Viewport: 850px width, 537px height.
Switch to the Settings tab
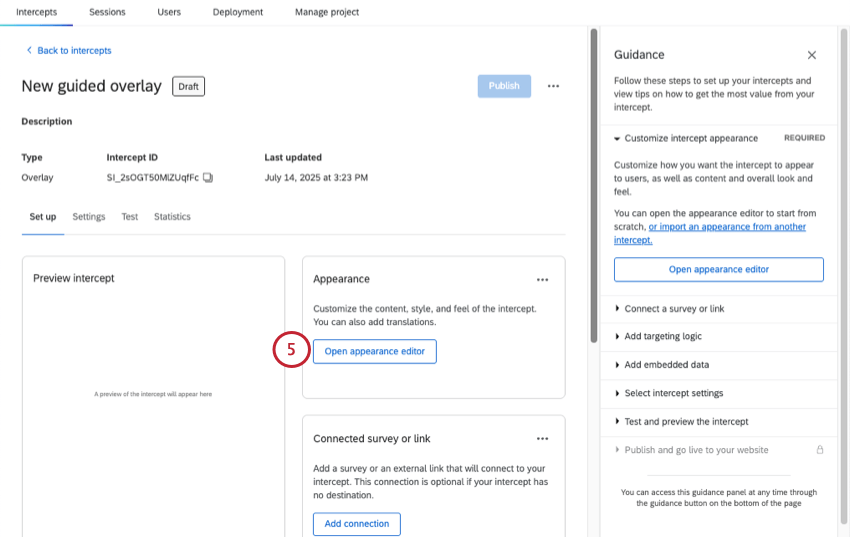tap(89, 217)
